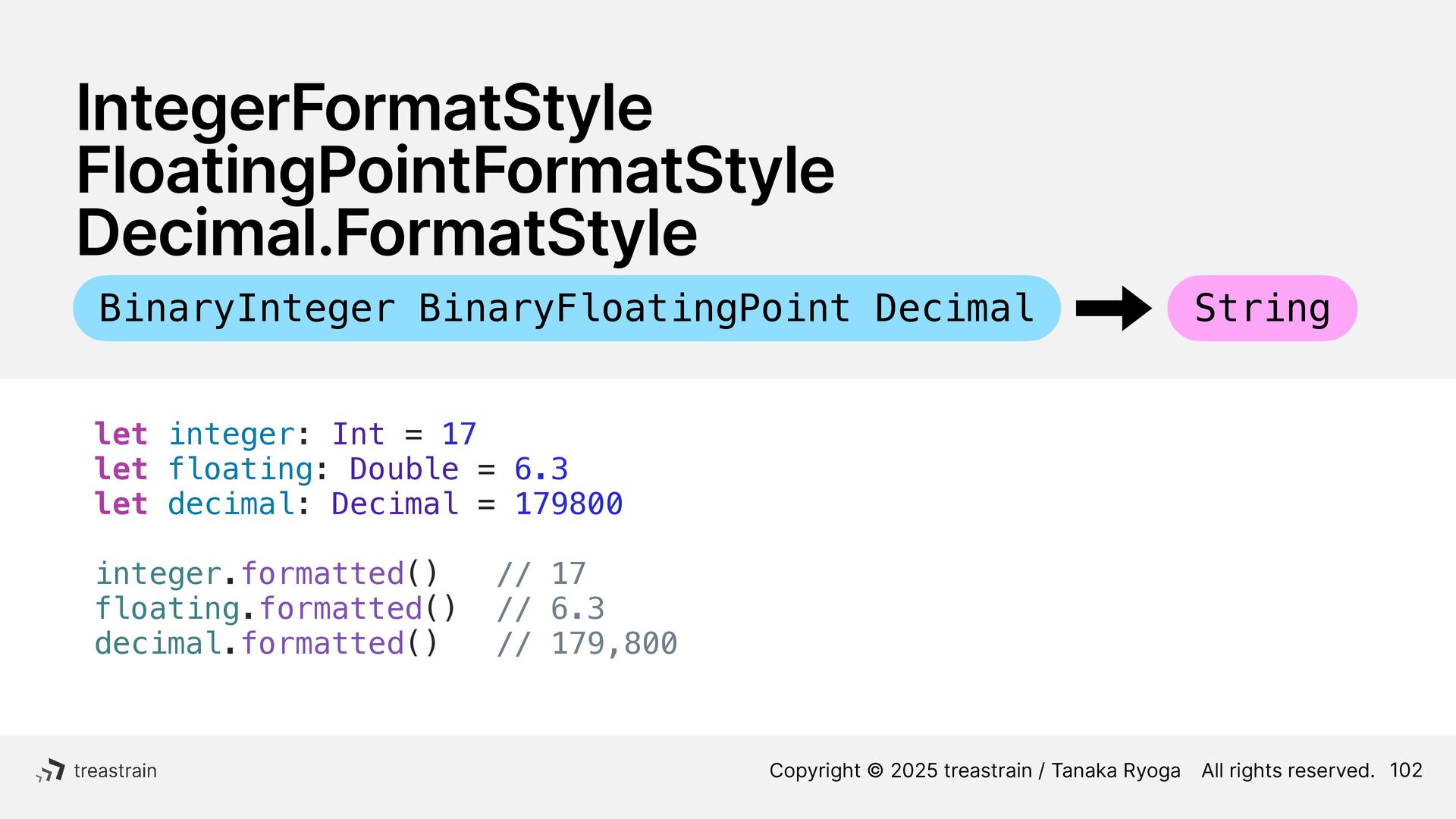Click the slide page number 102
Screen dimensions: 1456x819
[x=1406, y=770]
